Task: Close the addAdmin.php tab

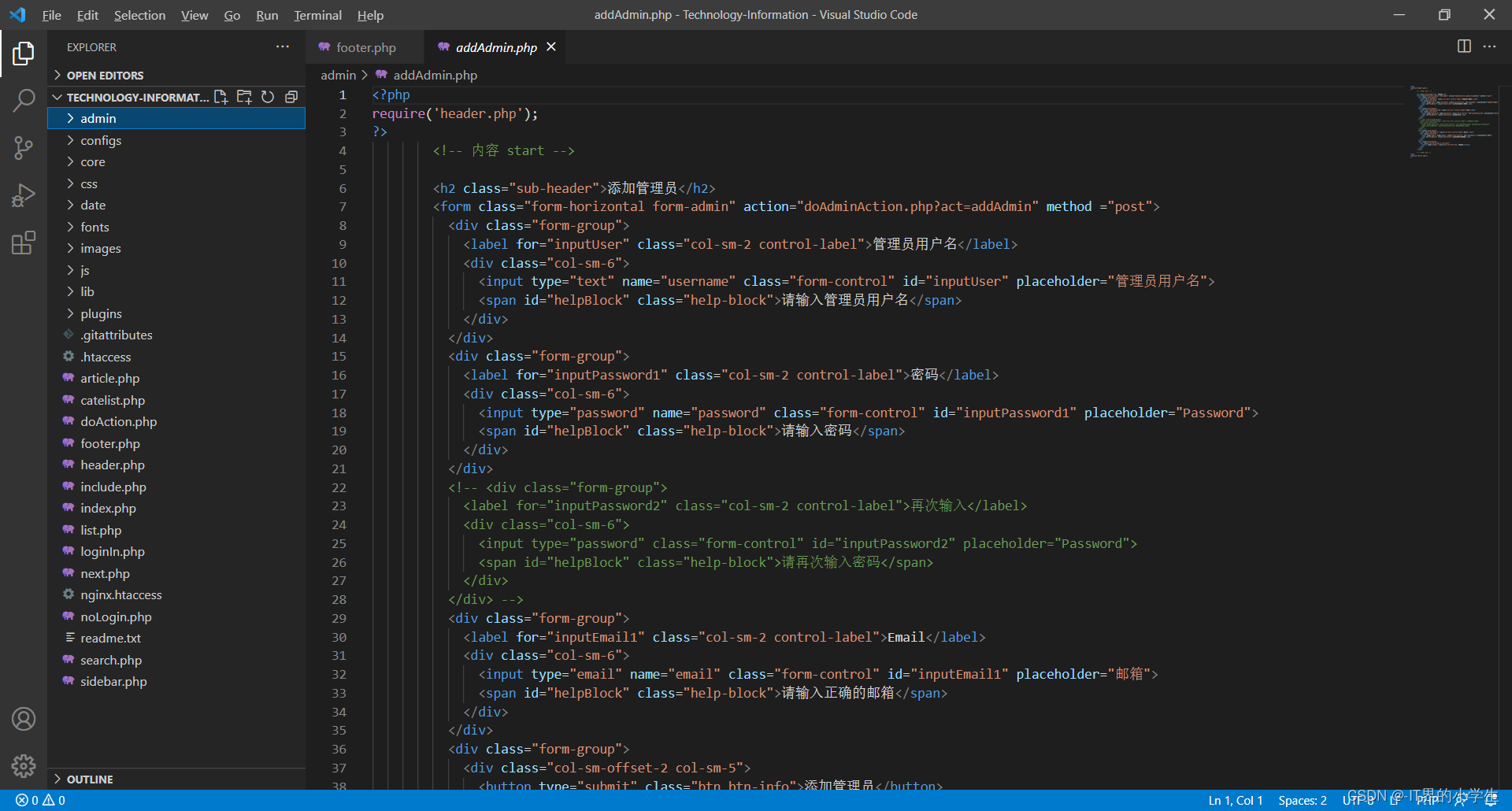Action: (551, 47)
